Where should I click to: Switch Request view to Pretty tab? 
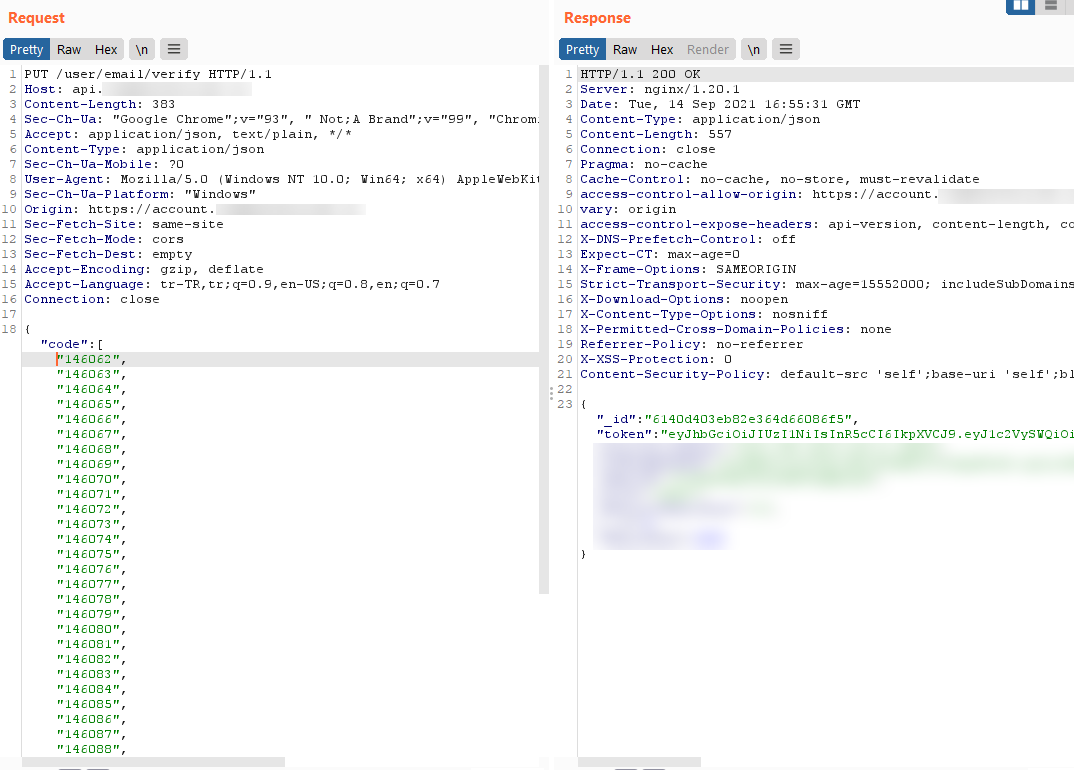(27, 49)
